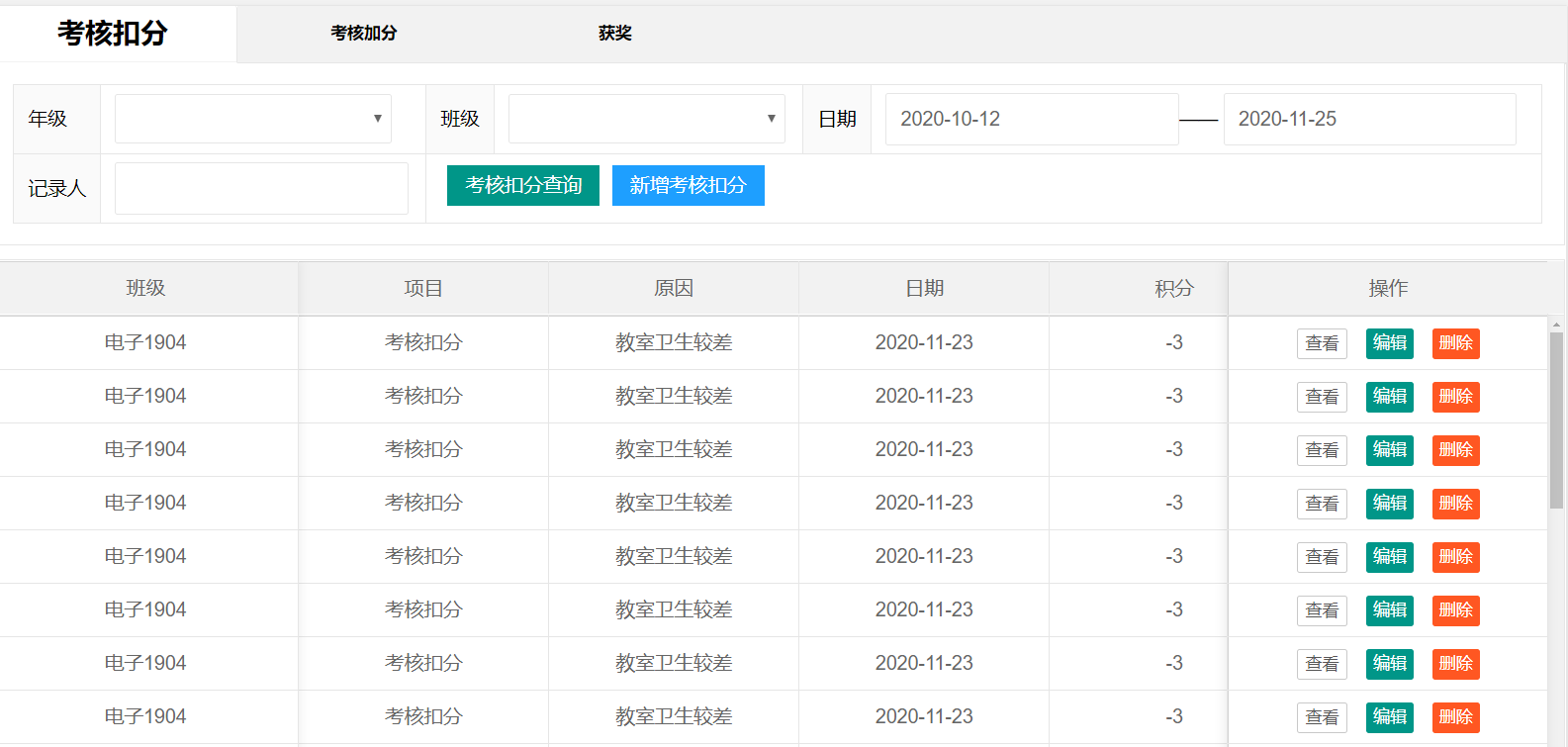Hit 删除 in the last visible row
This screenshot has height=747, width=1568.
click(1455, 717)
